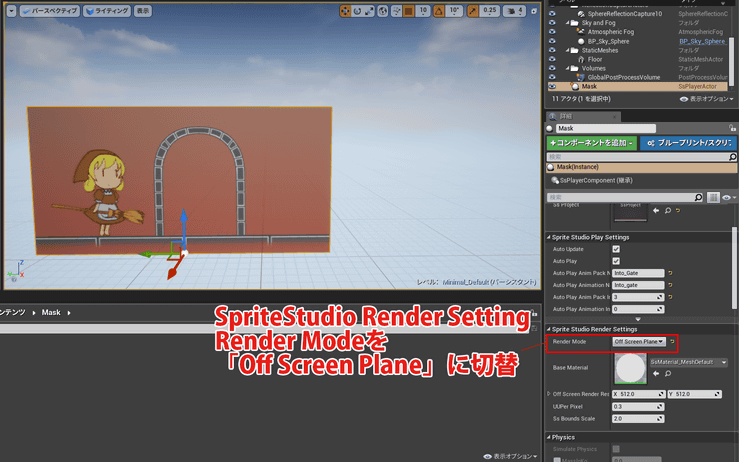
Task: Close the 詳細 details tab
Action: pyautogui.click(x=614, y=116)
